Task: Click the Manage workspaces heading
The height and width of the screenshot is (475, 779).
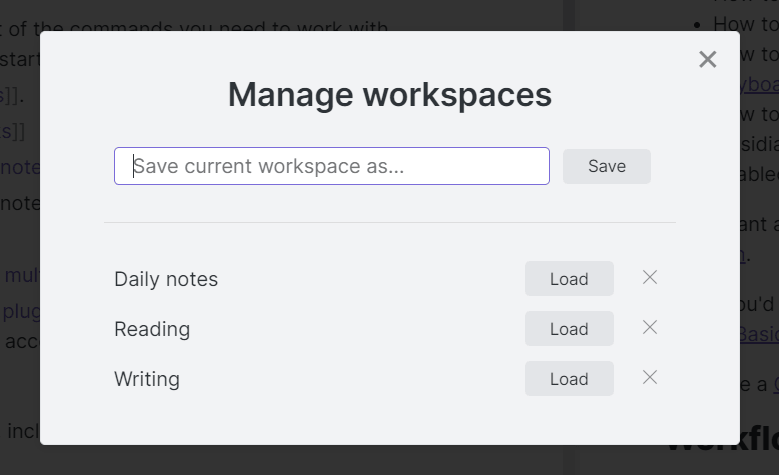Action: (389, 95)
